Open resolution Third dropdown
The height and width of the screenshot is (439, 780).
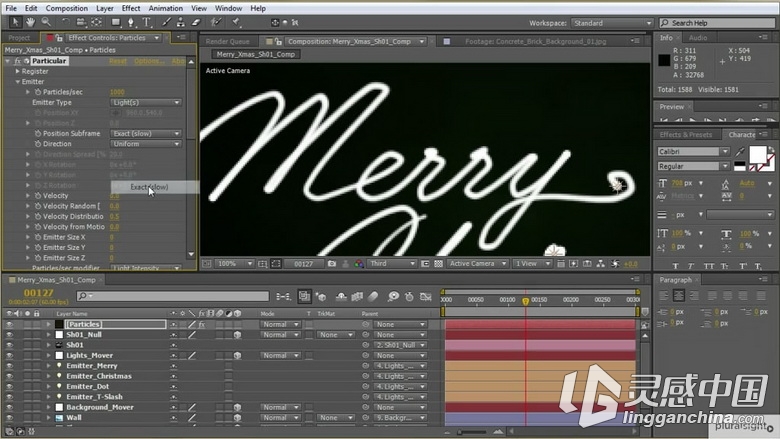[x=391, y=263]
